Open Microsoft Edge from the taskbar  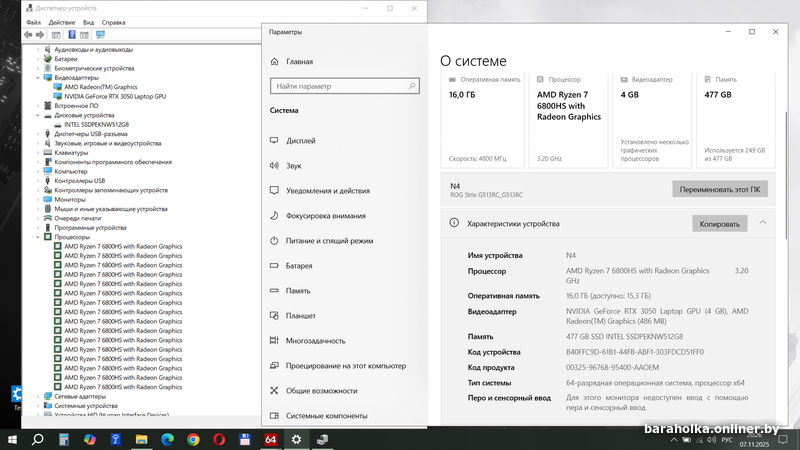pyautogui.click(x=167, y=439)
